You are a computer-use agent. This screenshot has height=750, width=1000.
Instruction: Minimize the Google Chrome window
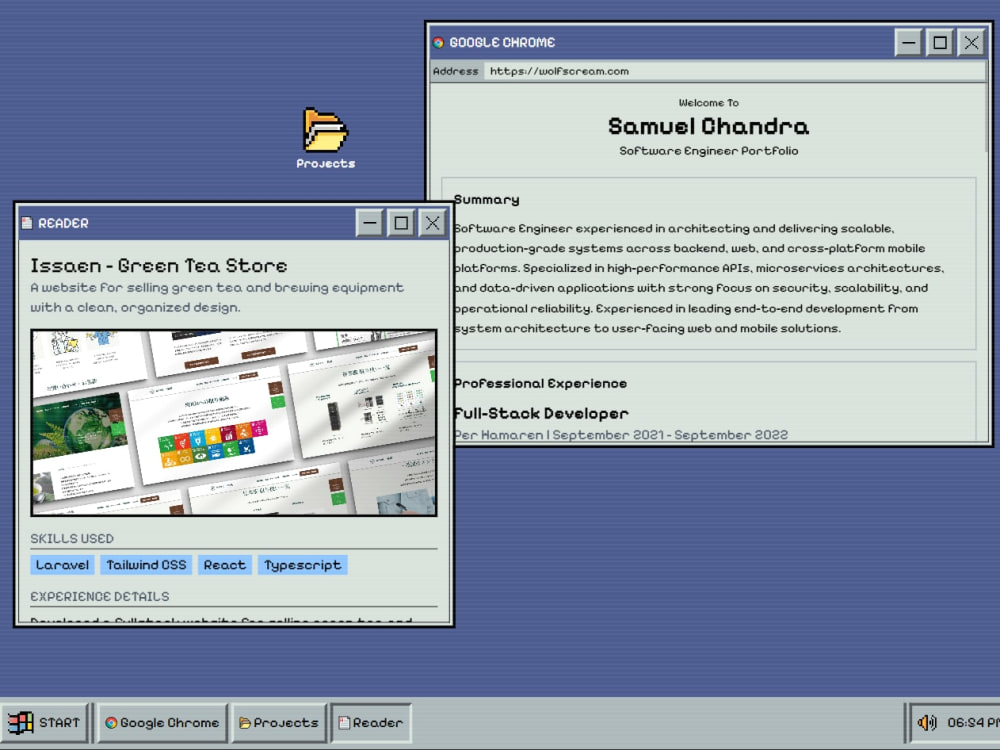909,43
